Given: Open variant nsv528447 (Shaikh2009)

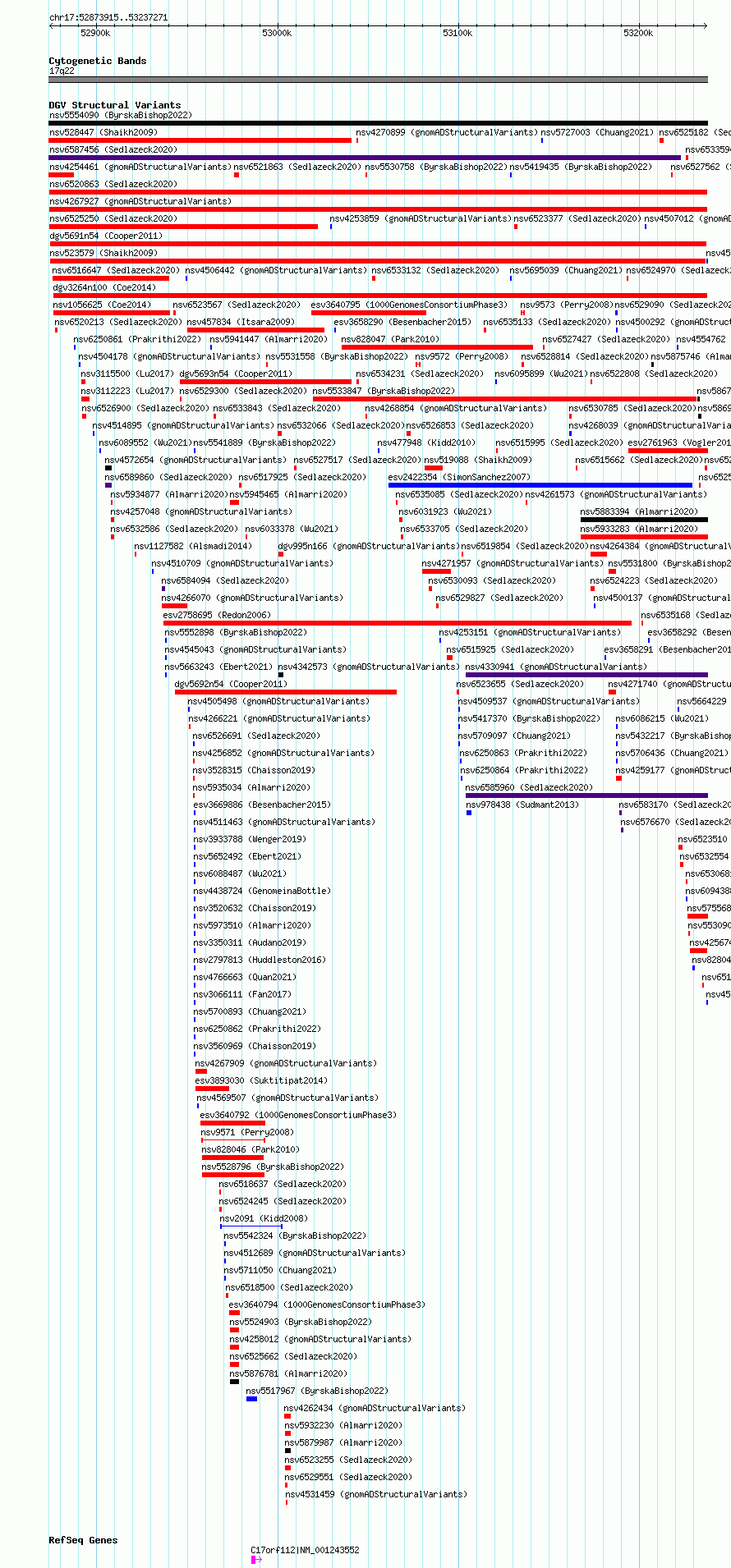Looking at the screenshot, I should point(103,132).
